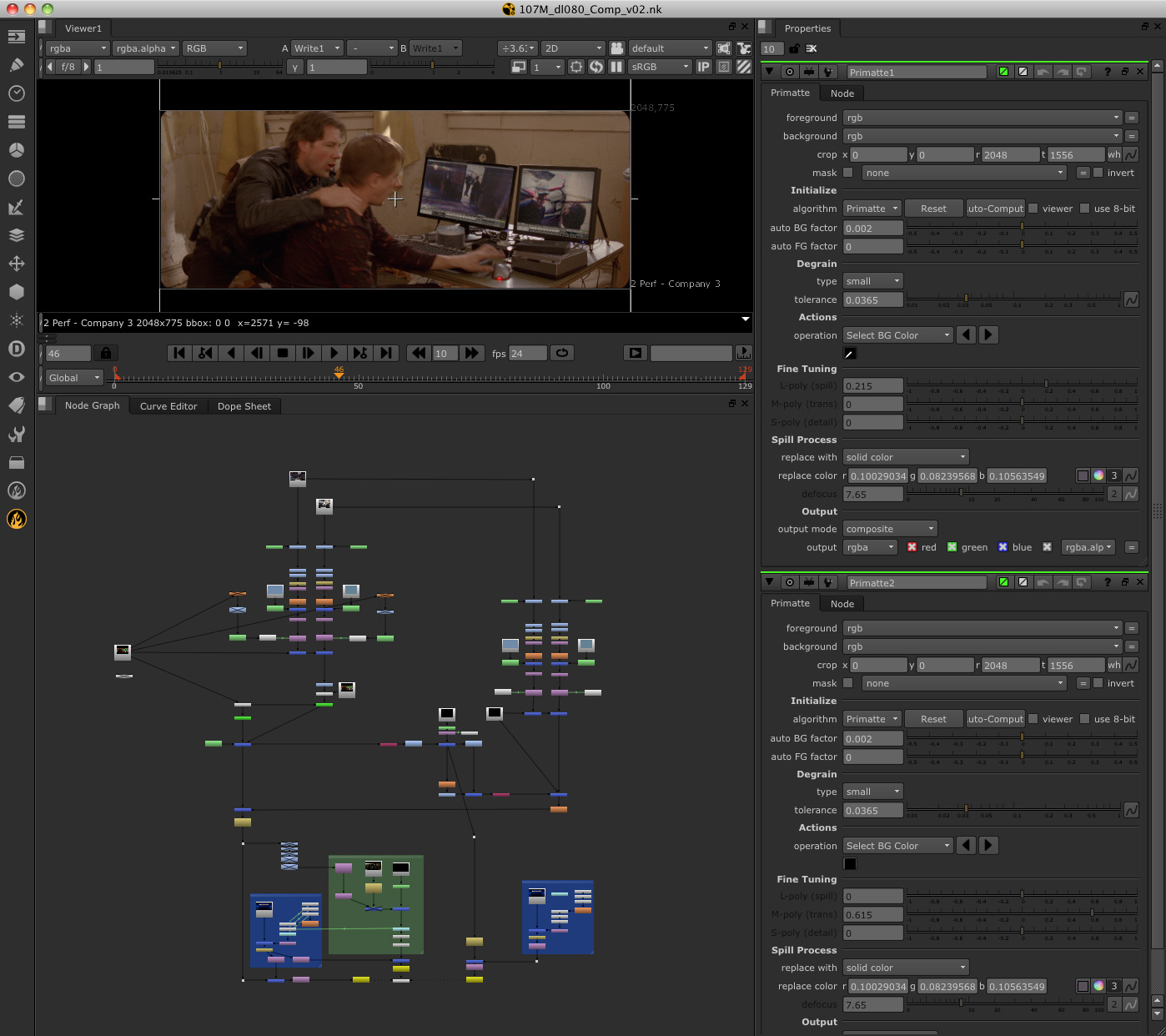Screen dimensions: 1166x1036
Task: Open Primatte1 operation Select BG Color dropdown
Action: (x=897, y=335)
